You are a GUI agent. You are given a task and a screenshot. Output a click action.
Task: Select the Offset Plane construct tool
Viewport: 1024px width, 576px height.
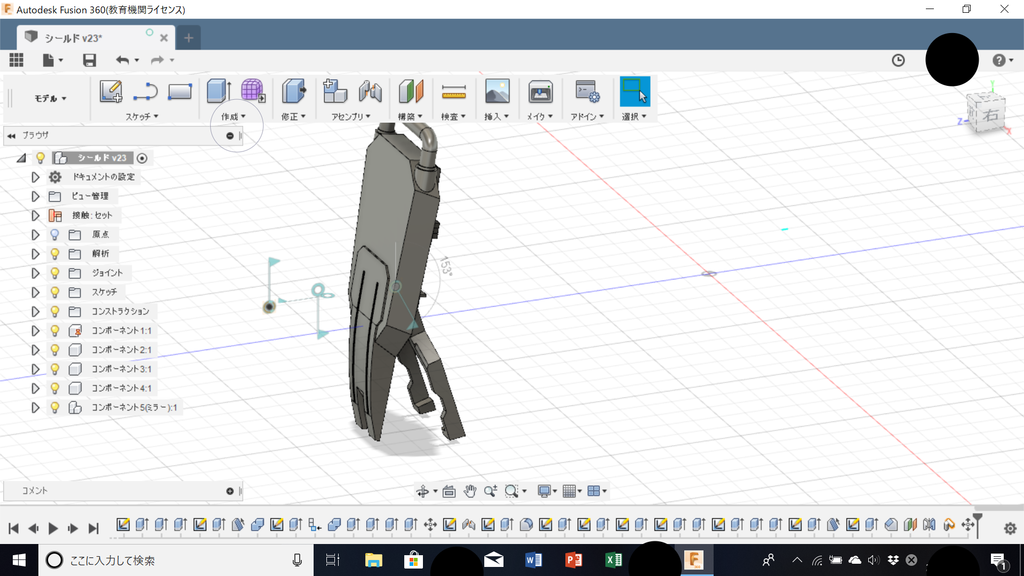coord(411,91)
